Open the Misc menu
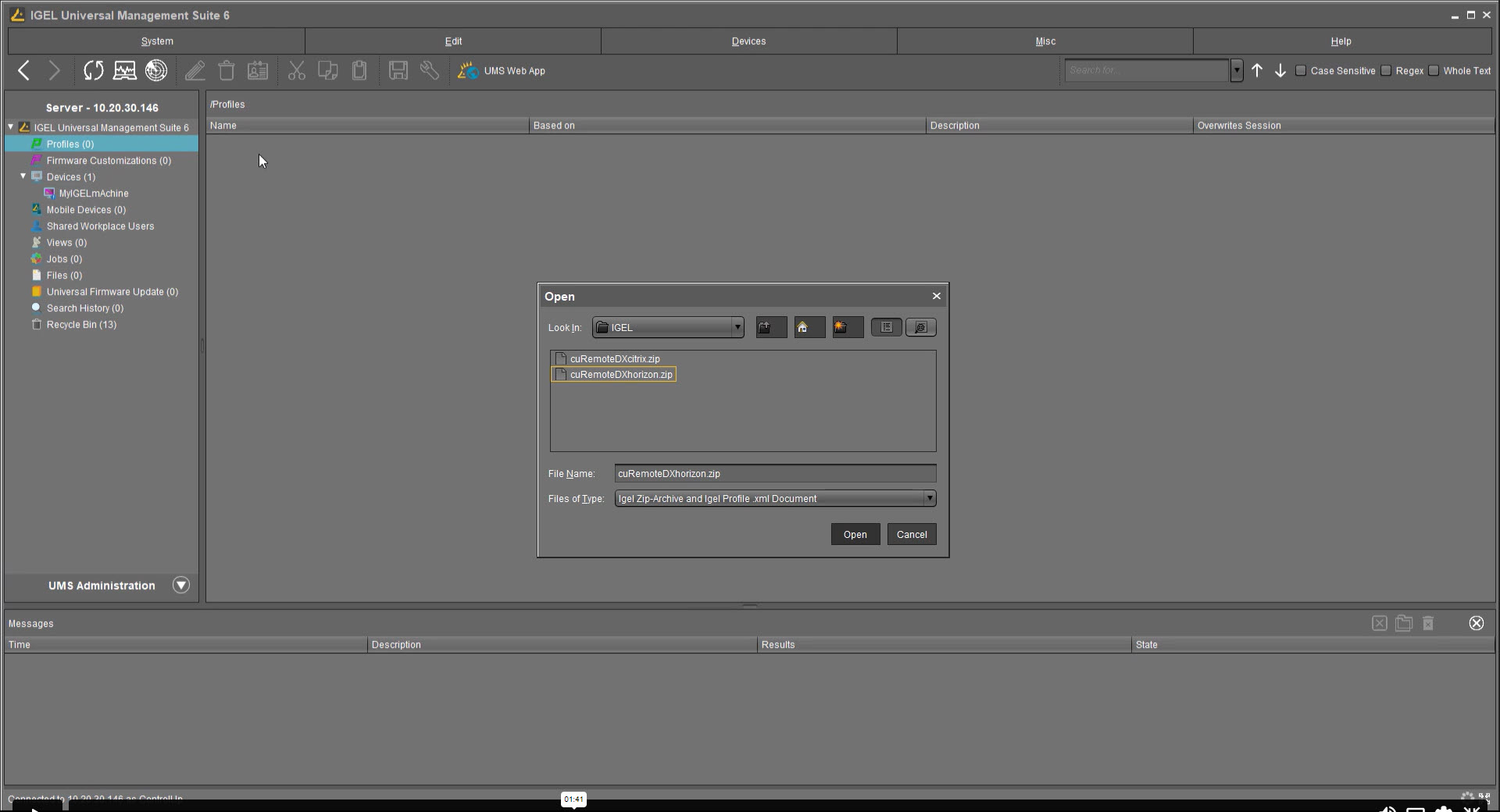Screen dimensions: 1500x812 [1045, 41]
